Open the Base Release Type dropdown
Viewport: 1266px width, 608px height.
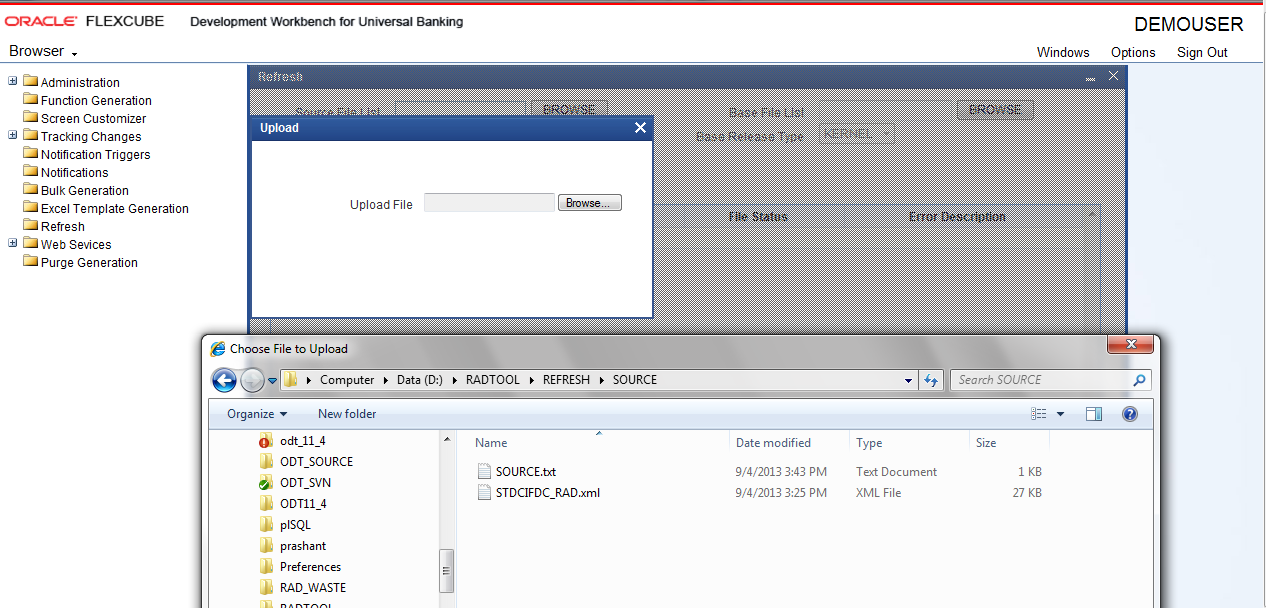pyautogui.click(x=857, y=134)
